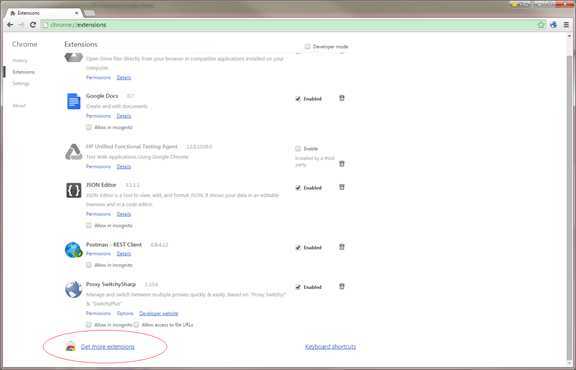Disable Proxy SwitchySharp via Enabled checkbox
576x370 pixels.
(x=298, y=287)
